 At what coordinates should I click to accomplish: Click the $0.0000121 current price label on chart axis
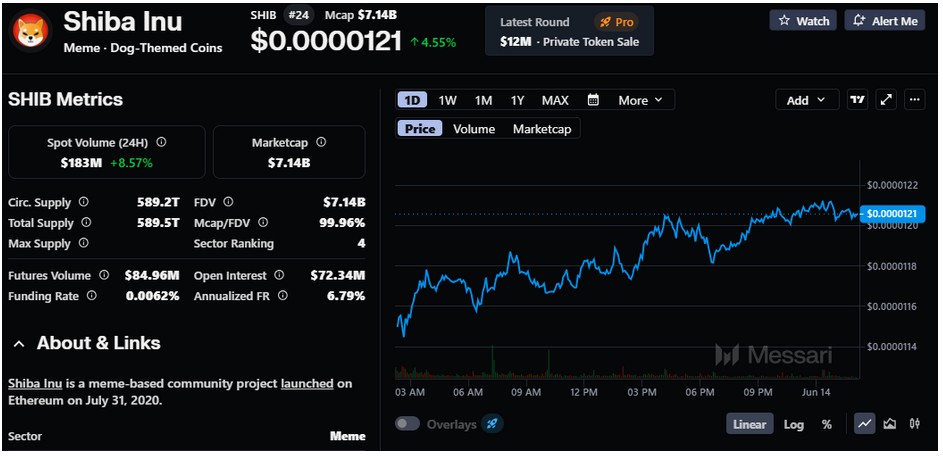[x=892, y=214]
